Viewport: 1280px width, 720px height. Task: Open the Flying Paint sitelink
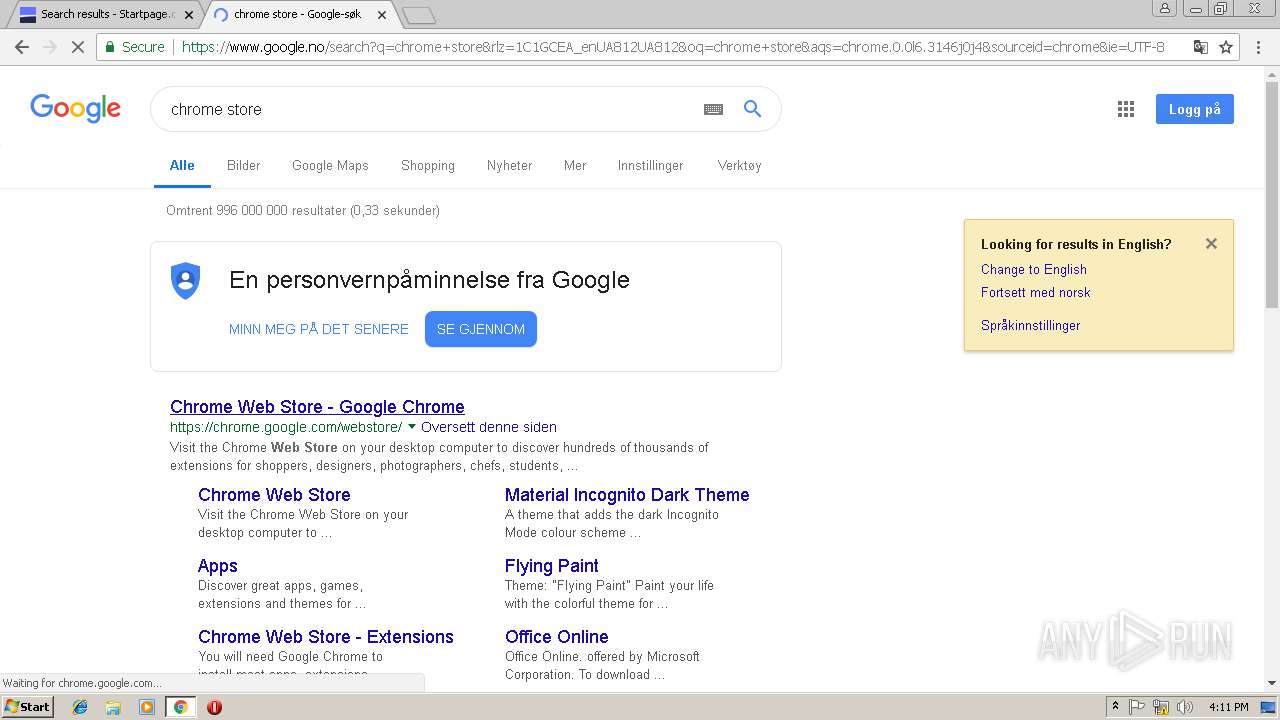552,565
